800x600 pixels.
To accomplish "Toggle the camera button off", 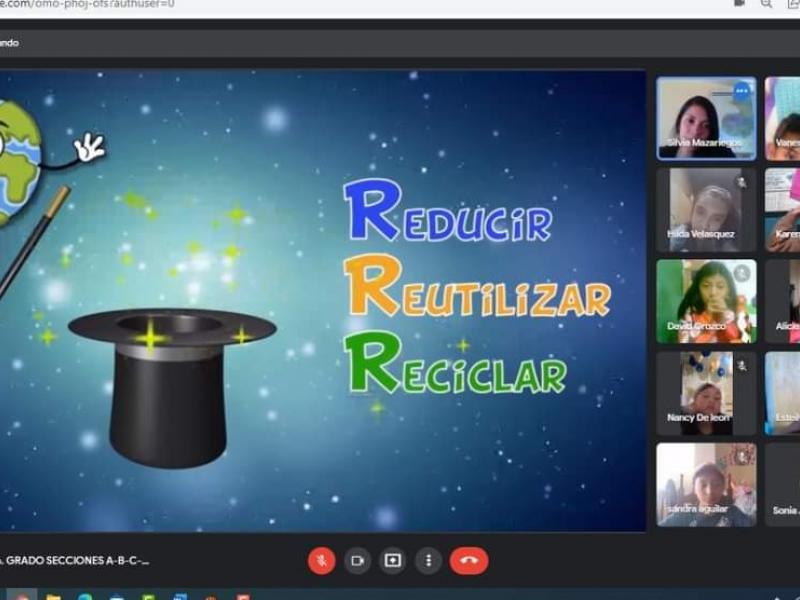I will pos(357,561).
